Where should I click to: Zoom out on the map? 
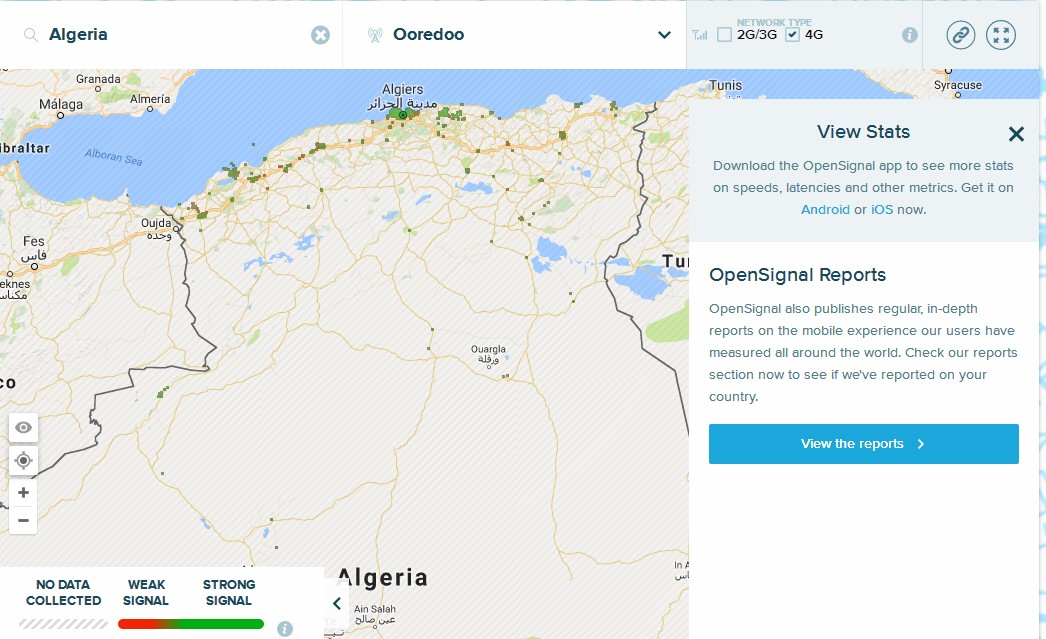pos(23,520)
